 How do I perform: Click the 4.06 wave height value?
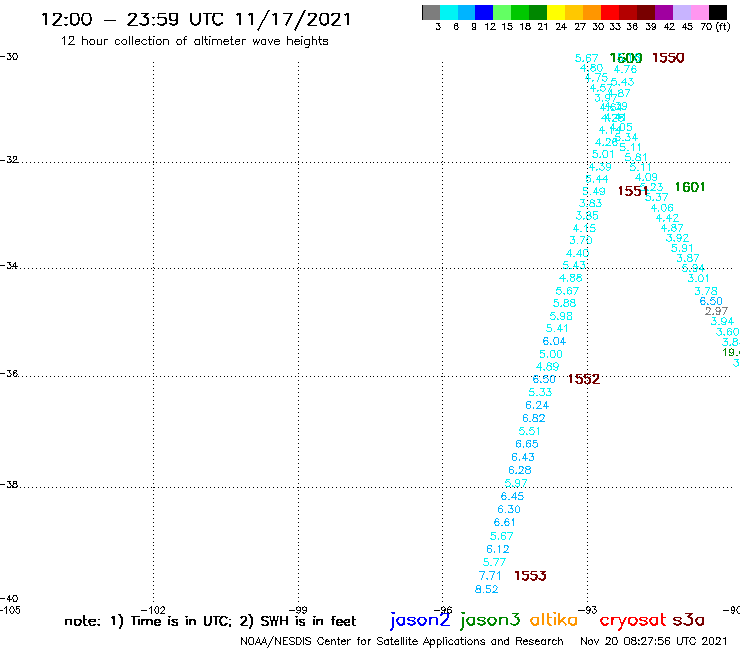click(662, 208)
